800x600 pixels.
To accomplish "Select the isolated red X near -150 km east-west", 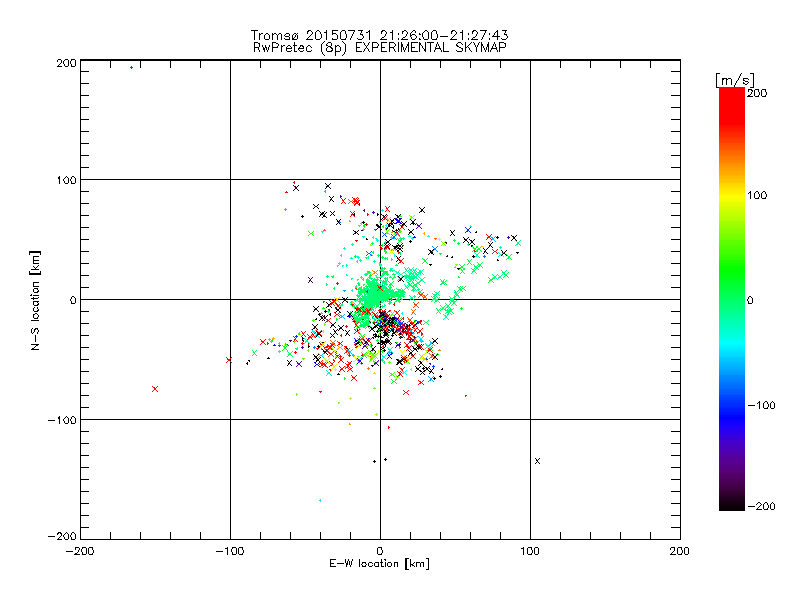I will tap(155, 389).
